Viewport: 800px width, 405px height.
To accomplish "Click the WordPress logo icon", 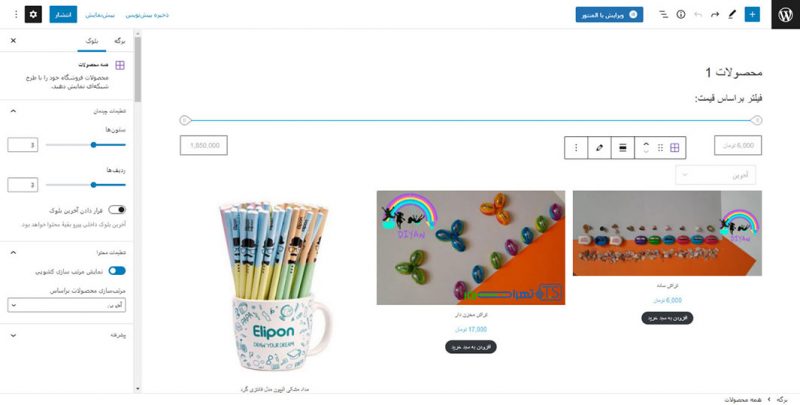I will 785,14.
